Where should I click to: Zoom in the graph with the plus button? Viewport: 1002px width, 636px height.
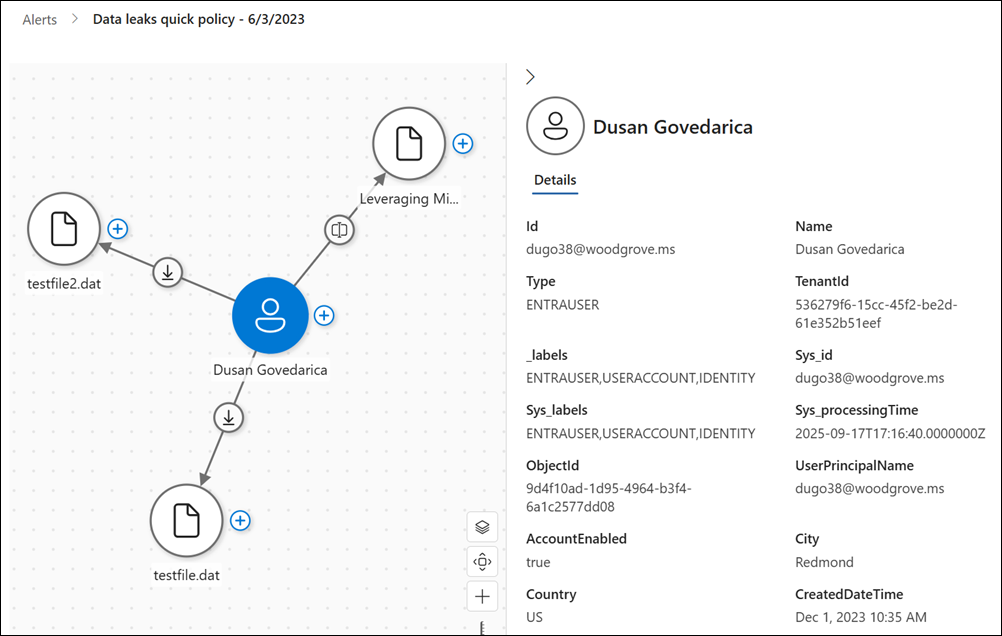coord(482,597)
